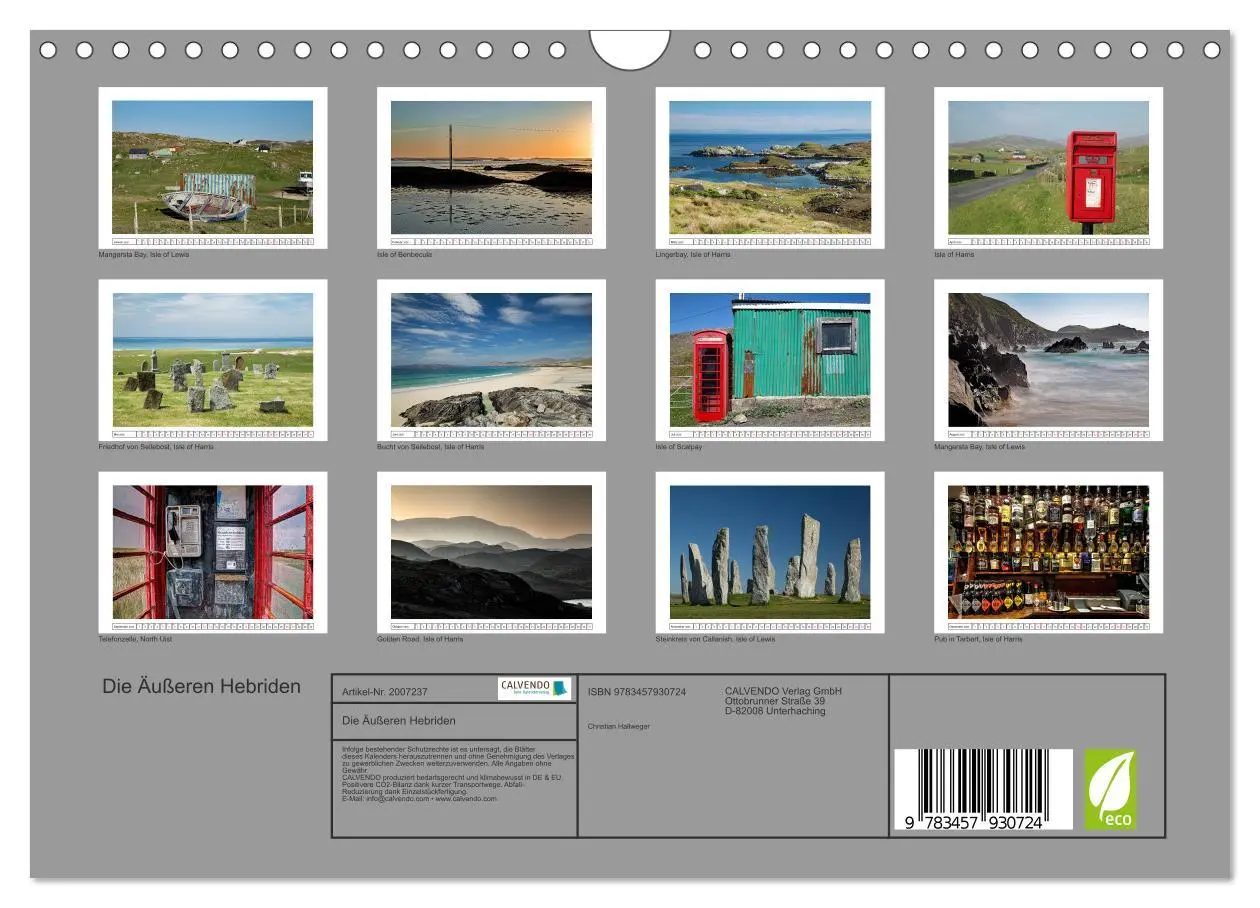Open the Seilebost beach bay photo
The height and width of the screenshot is (908, 1260).
point(491,360)
